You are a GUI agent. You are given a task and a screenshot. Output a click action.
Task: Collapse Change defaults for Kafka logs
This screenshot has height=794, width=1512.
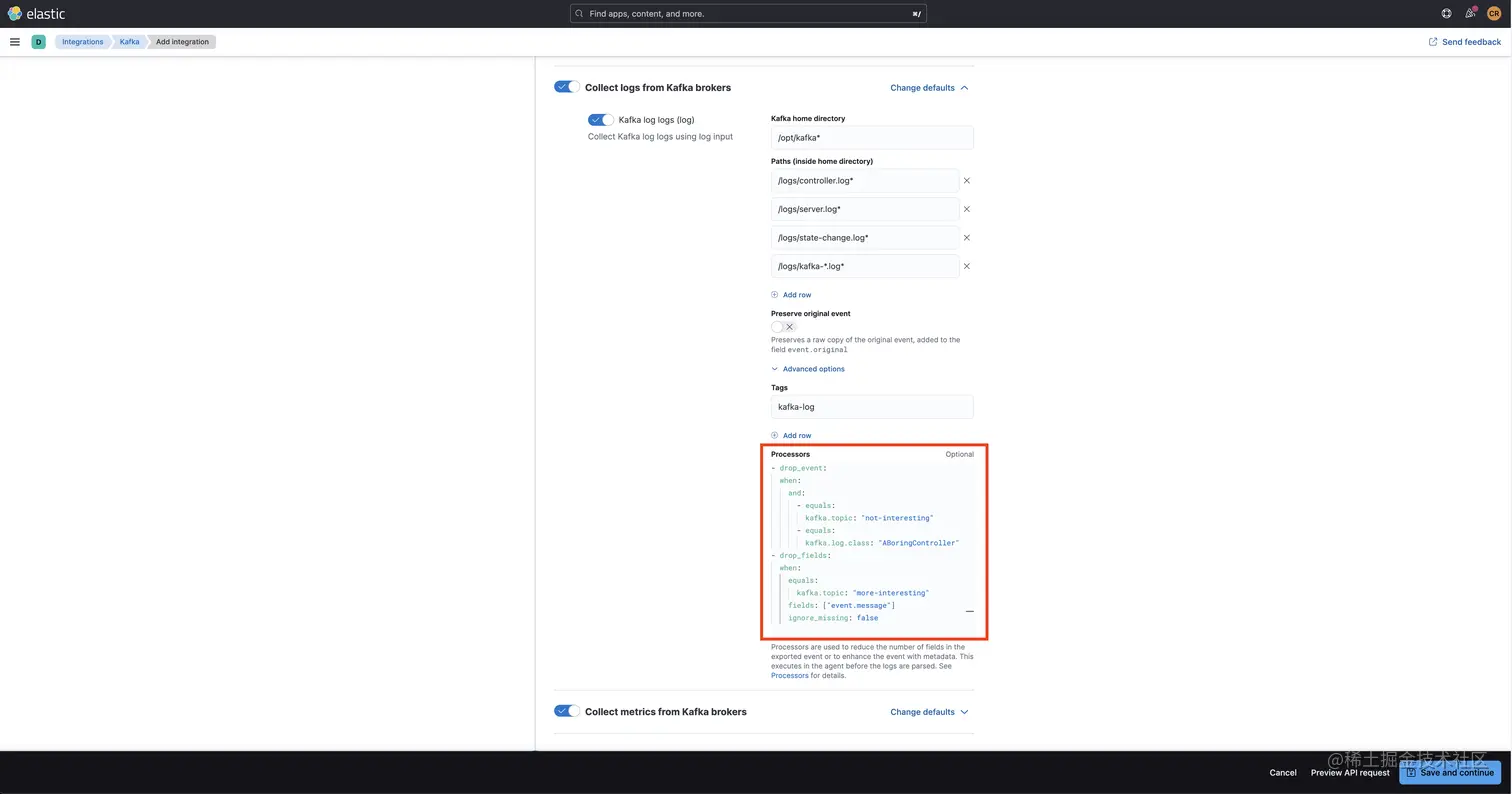(929, 88)
